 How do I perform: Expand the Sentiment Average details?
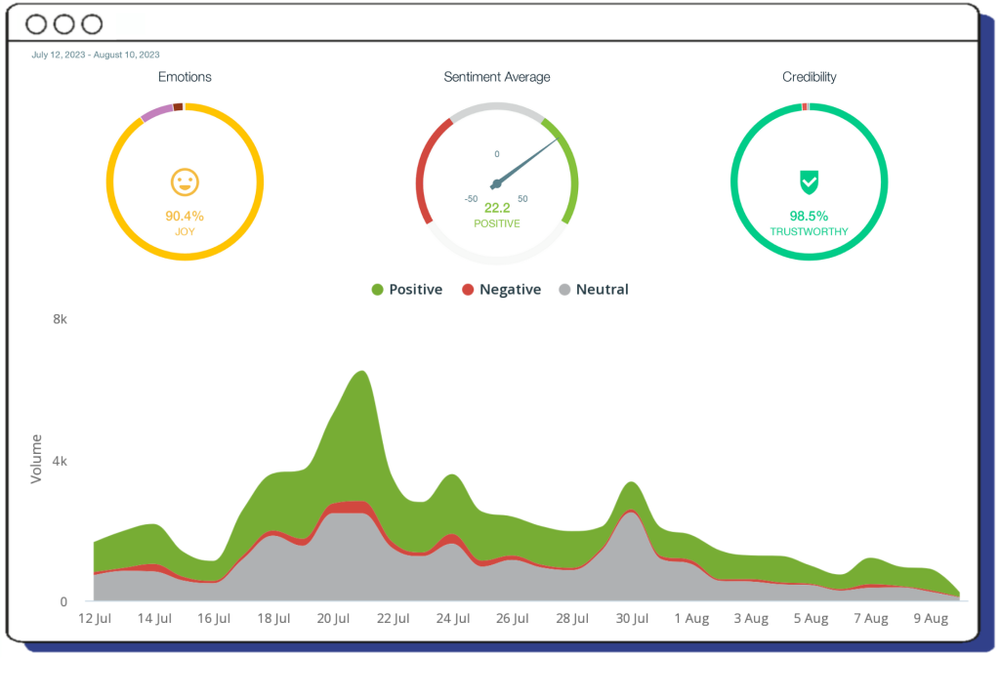[497, 77]
